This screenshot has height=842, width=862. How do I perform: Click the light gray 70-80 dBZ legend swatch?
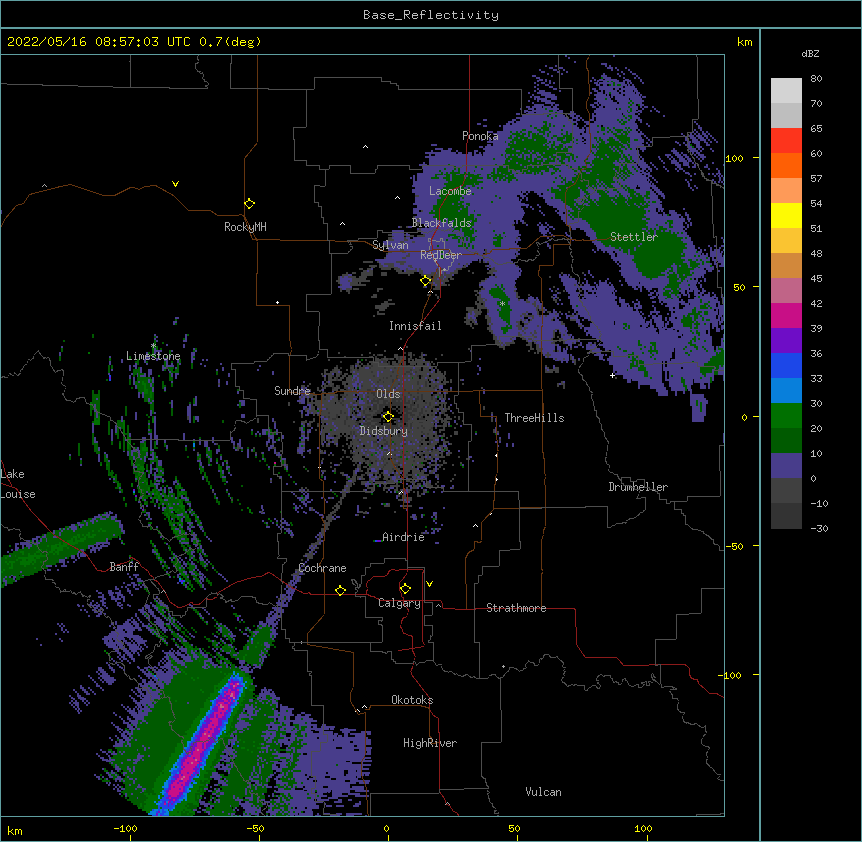point(786,91)
